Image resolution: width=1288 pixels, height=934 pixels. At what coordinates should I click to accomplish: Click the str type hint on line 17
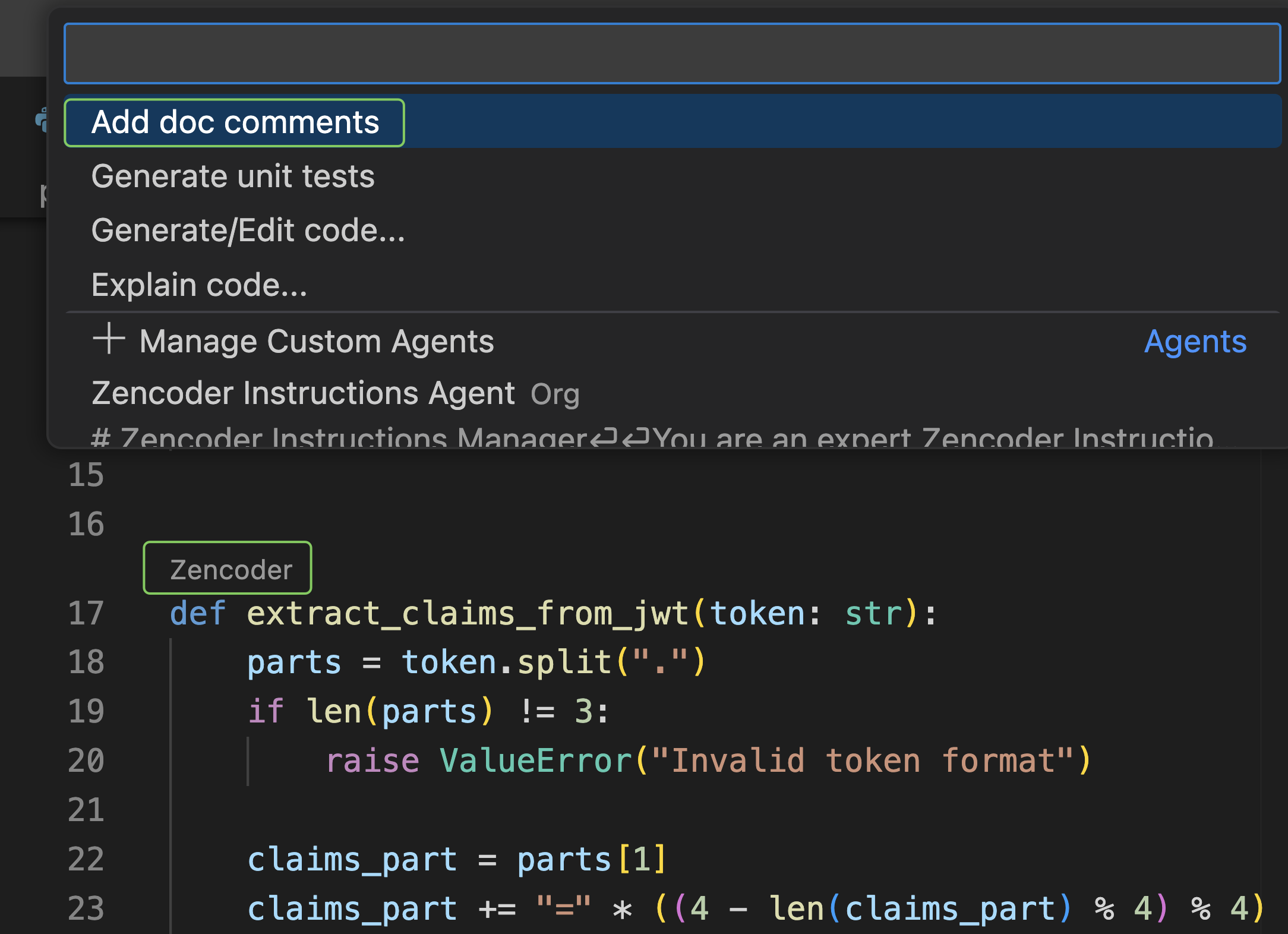point(873,613)
